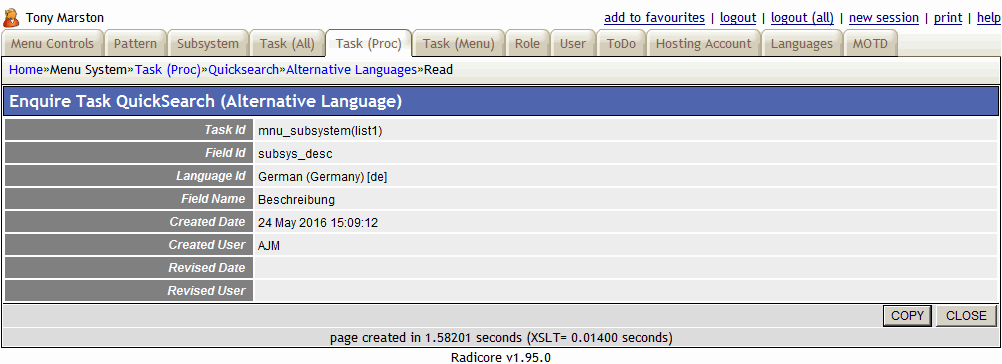
Task: Click the Created User value AJM
Action: 269,246
